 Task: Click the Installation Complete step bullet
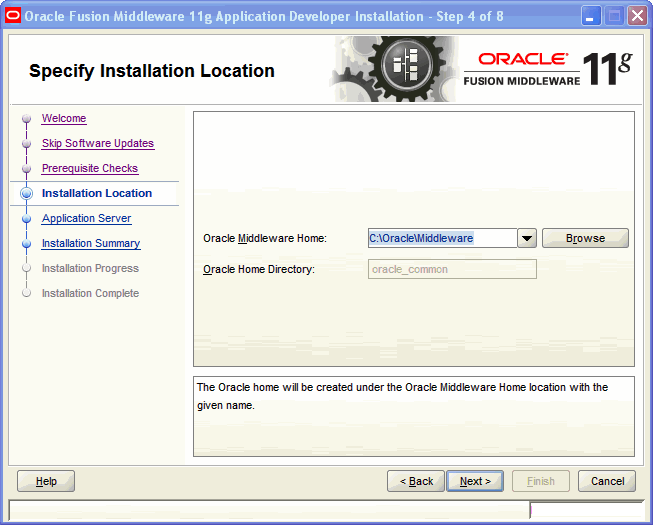coord(27,293)
